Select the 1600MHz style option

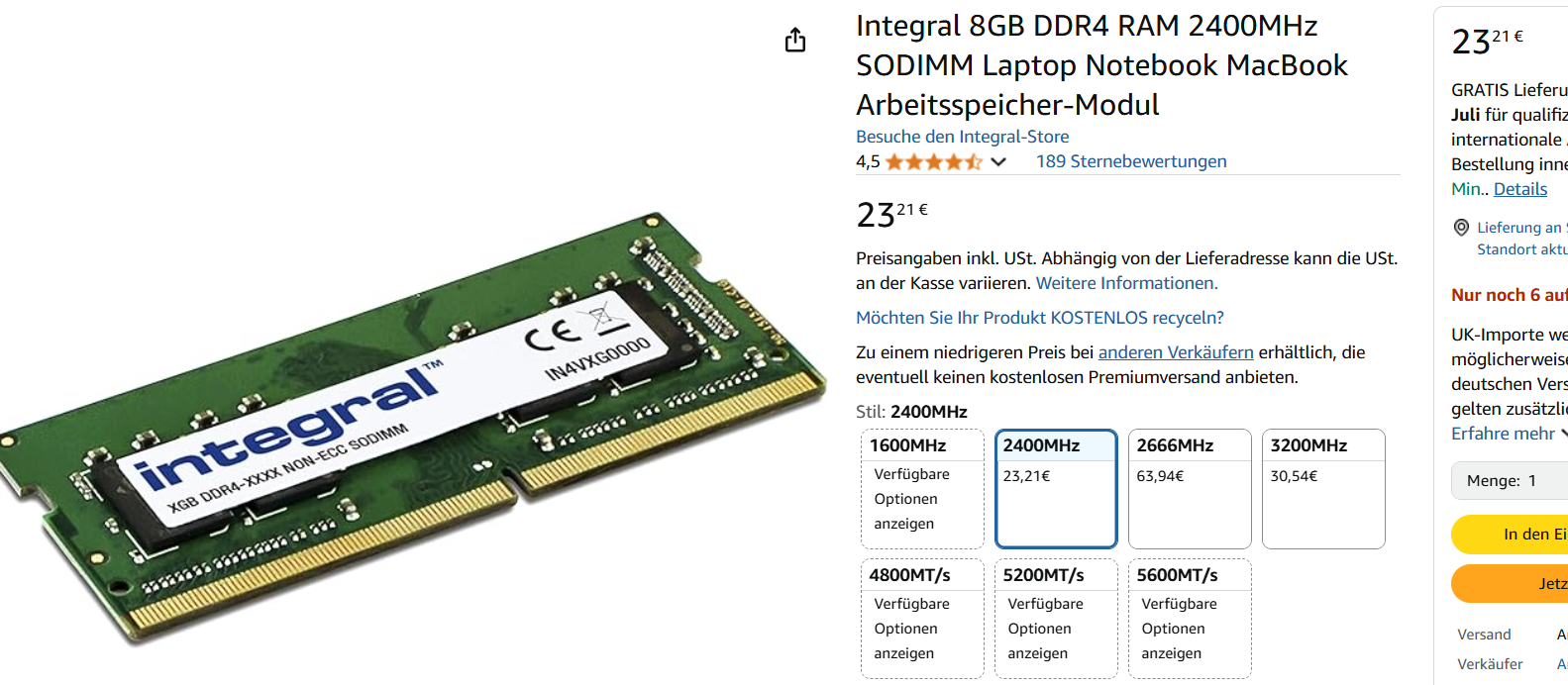click(x=922, y=489)
